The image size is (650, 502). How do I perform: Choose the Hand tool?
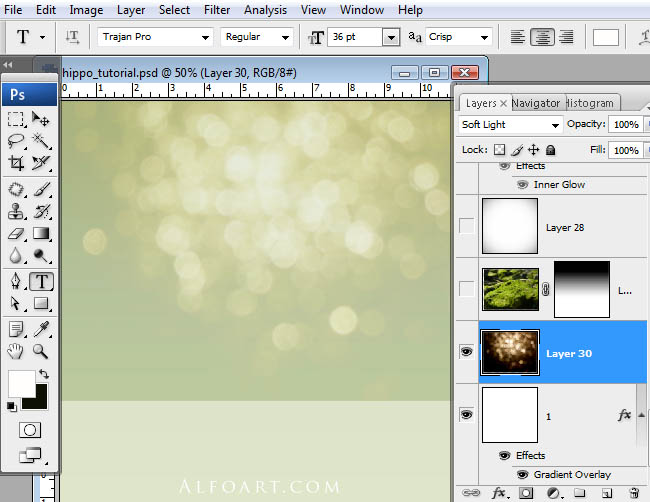tap(16, 352)
